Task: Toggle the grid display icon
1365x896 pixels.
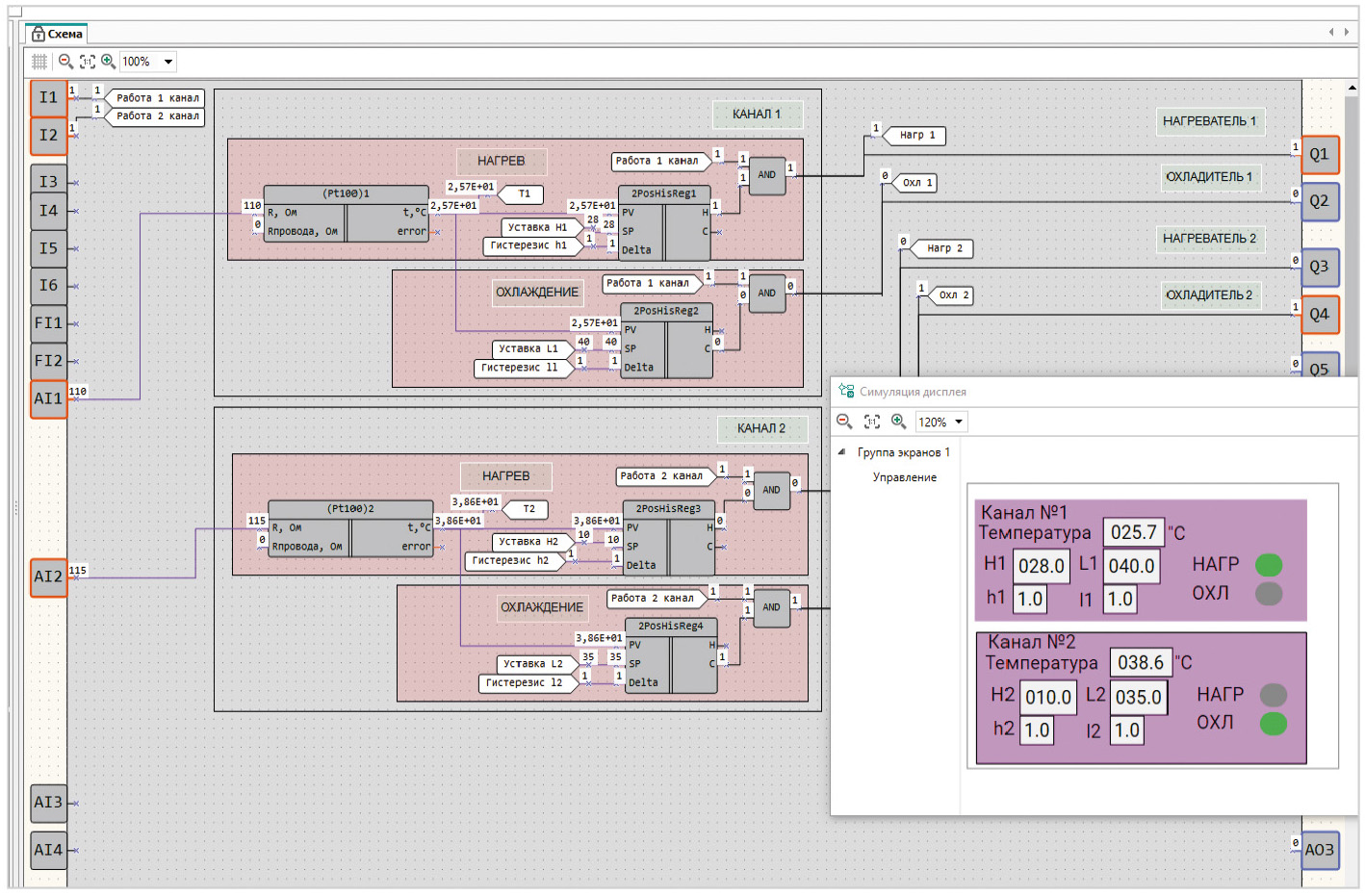Action: tap(39, 62)
